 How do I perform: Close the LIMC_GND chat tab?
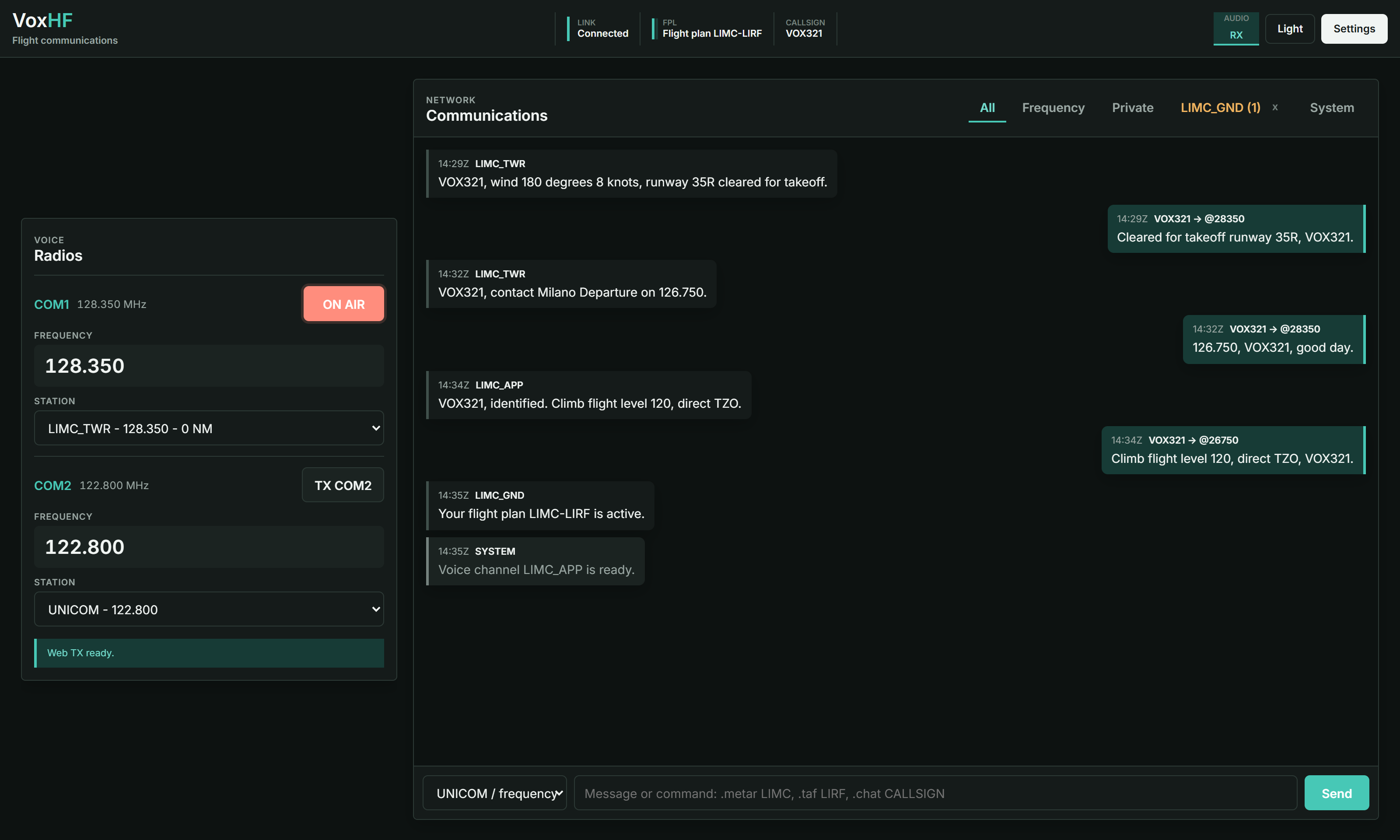tap(1275, 108)
